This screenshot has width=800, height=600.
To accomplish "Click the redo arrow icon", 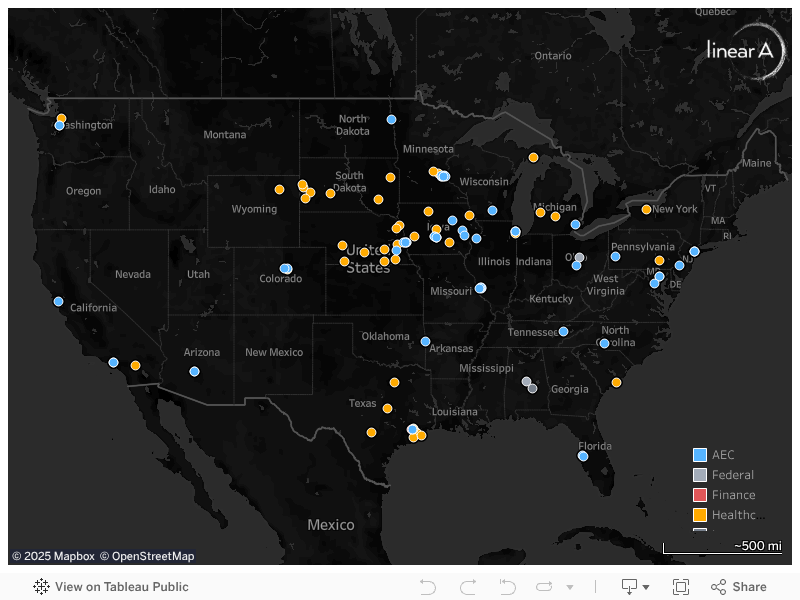I will (467, 587).
